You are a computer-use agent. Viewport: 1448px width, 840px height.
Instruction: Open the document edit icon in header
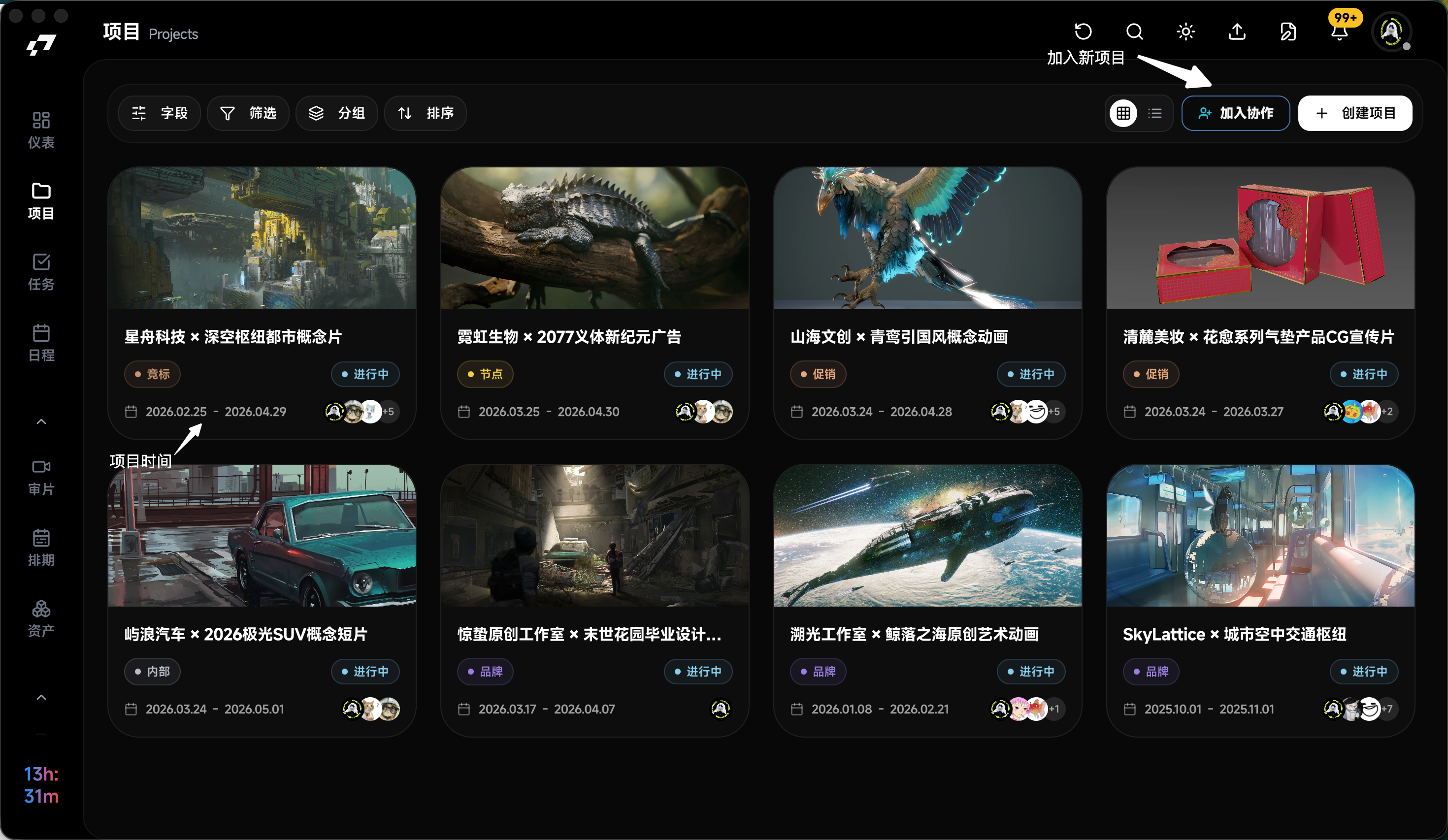coord(1287,32)
